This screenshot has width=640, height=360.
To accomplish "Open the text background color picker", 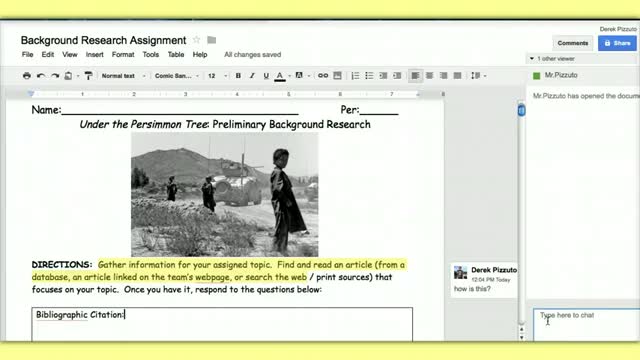I will pyautogui.click(x=299, y=76).
